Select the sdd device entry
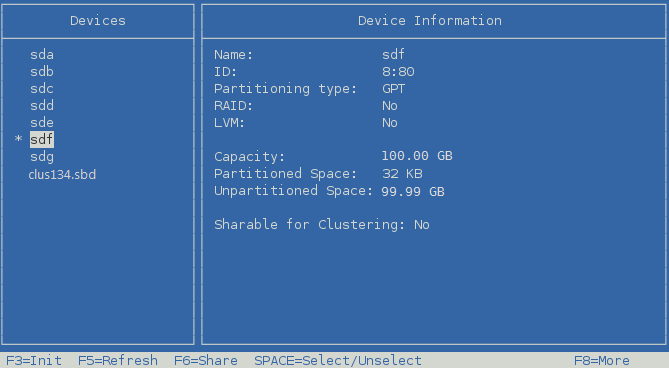This screenshot has height=368, width=669. 42,106
